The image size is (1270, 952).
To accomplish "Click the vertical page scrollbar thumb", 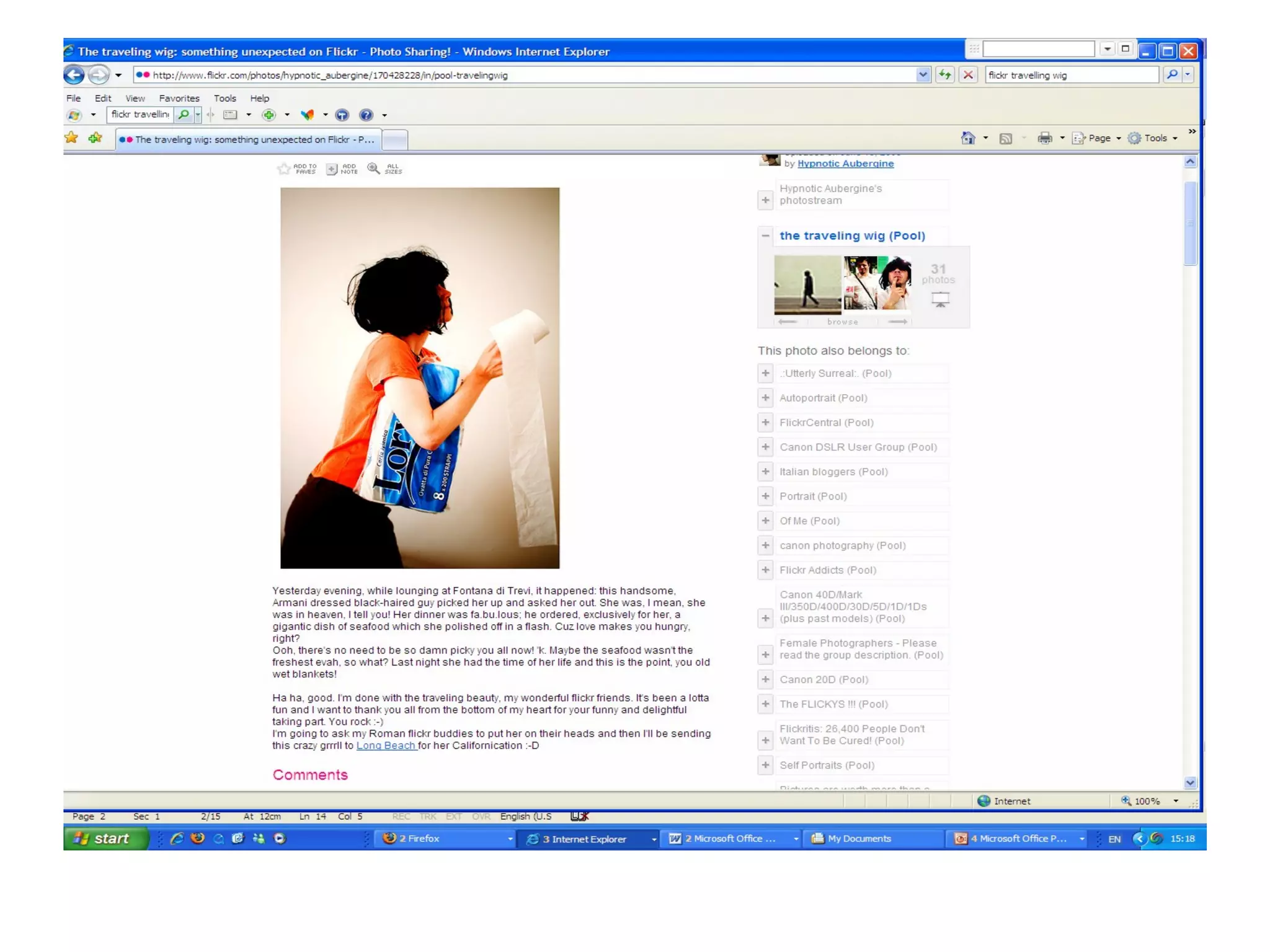I will tap(1189, 223).
